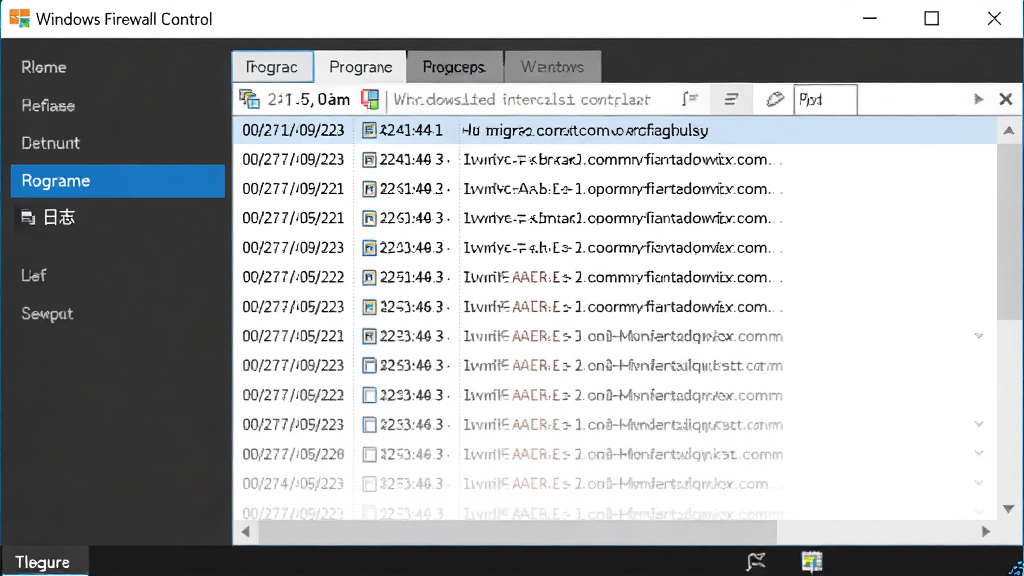The height and width of the screenshot is (576, 1024).
Task: Click the time value 2241:40.3
Action: [x=413, y=160]
